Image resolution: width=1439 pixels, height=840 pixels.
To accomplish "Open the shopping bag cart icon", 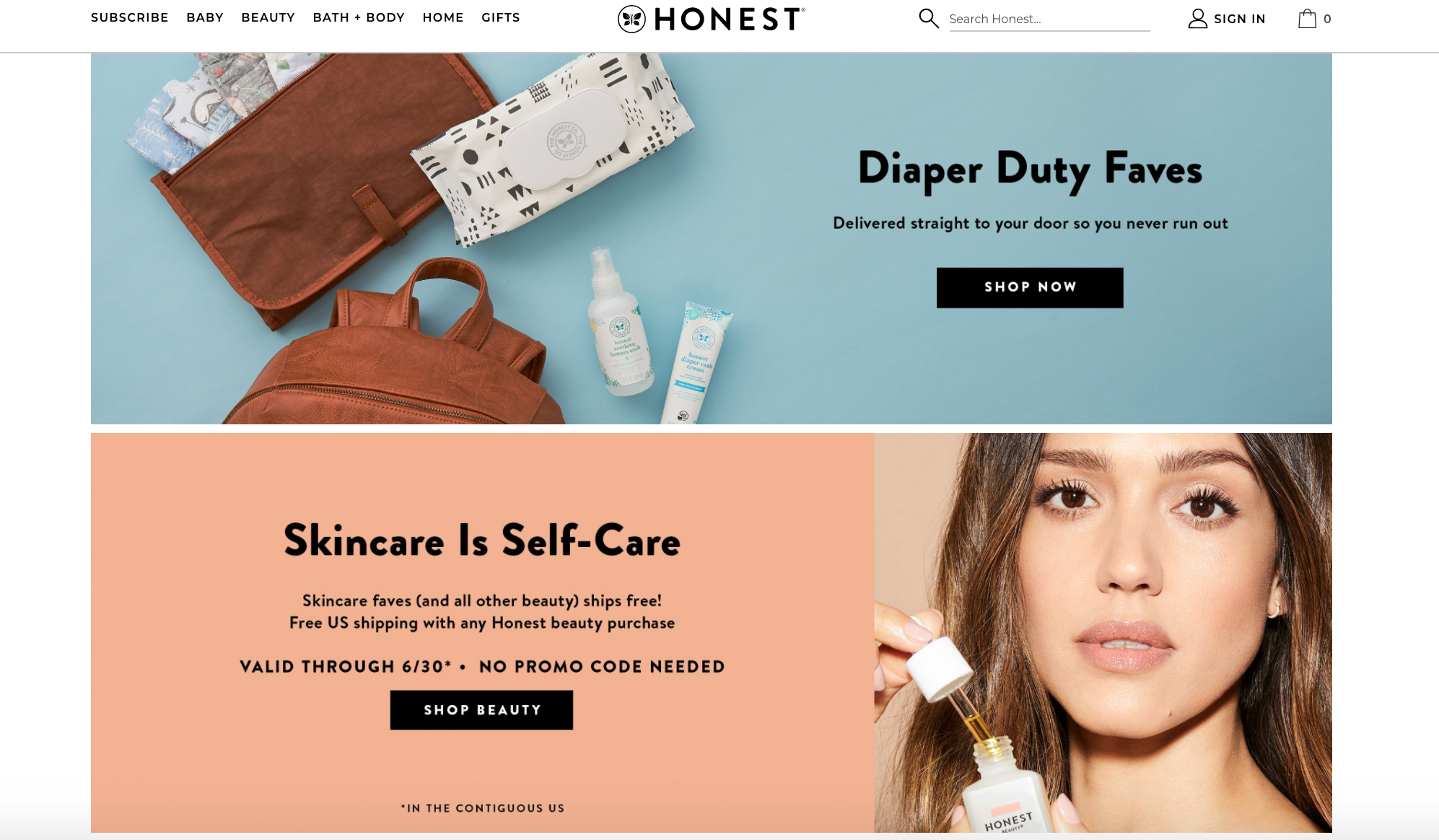I will click(1307, 19).
